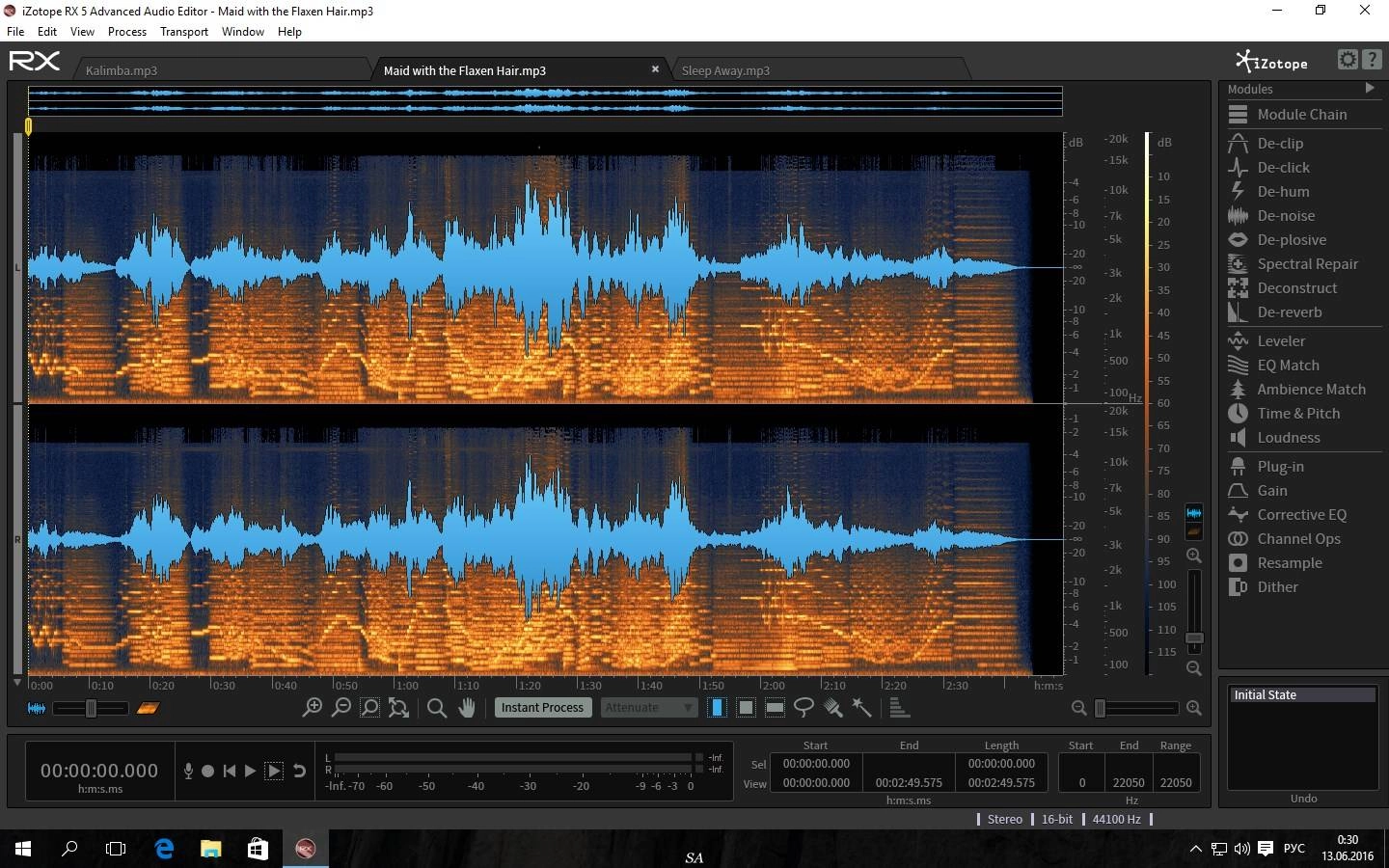The image size is (1389, 868).
Task: Click Instant Process button
Action: pos(542,707)
